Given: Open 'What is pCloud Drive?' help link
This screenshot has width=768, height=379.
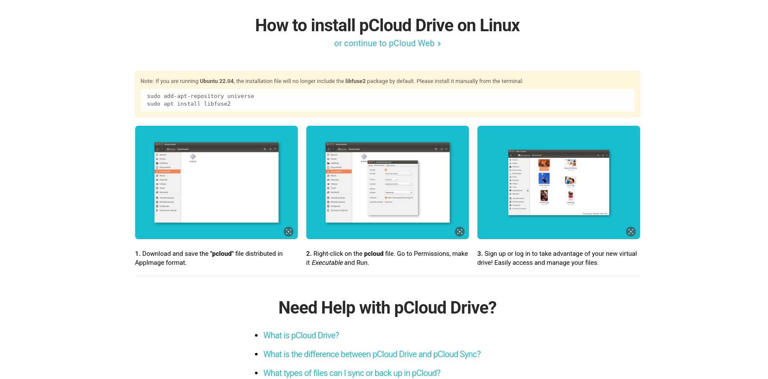Looking at the screenshot, I should click(301, 335).
